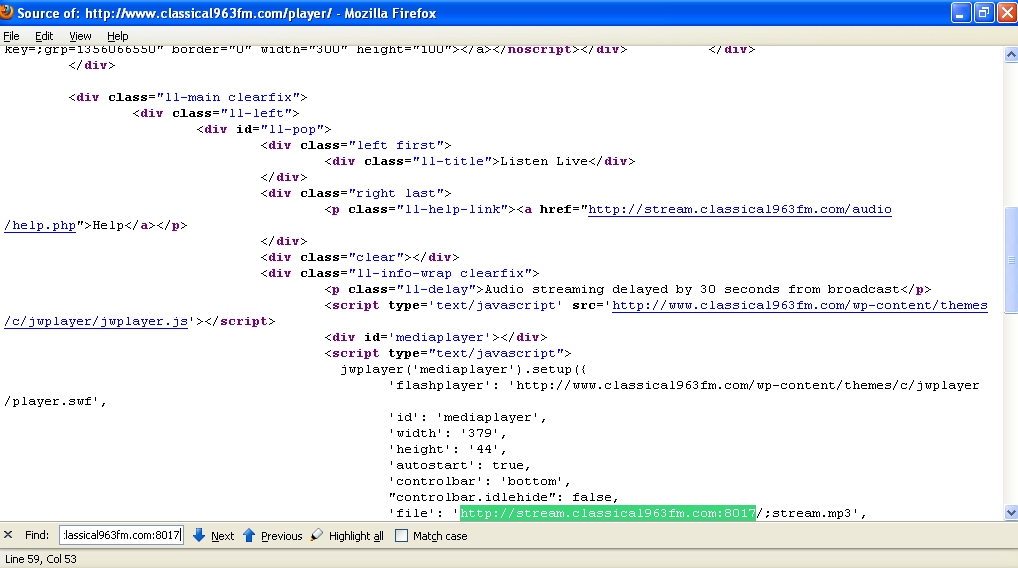Open the stream.classical963fm.com/audio link

tap(739, 210)
